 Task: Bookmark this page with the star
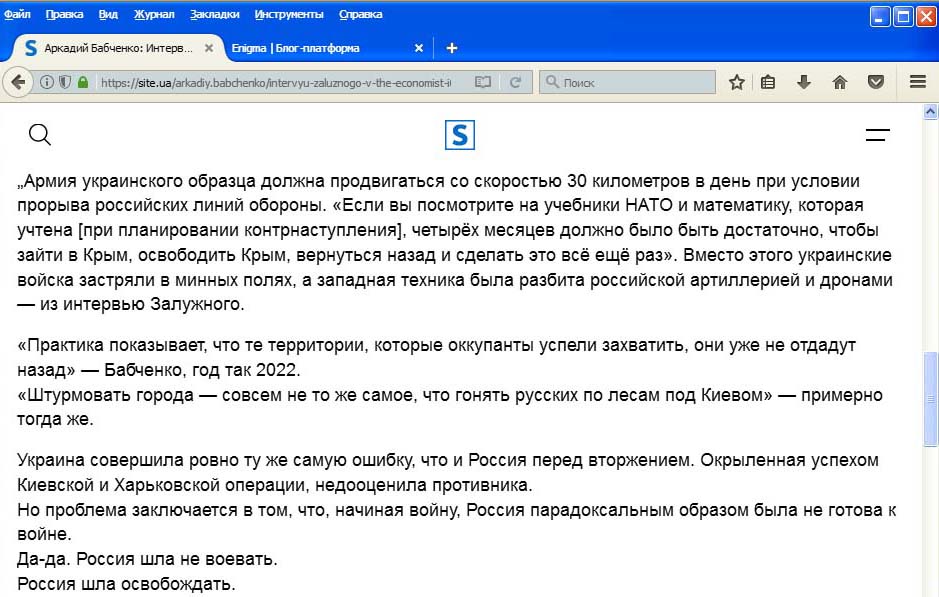click(737, 82)
